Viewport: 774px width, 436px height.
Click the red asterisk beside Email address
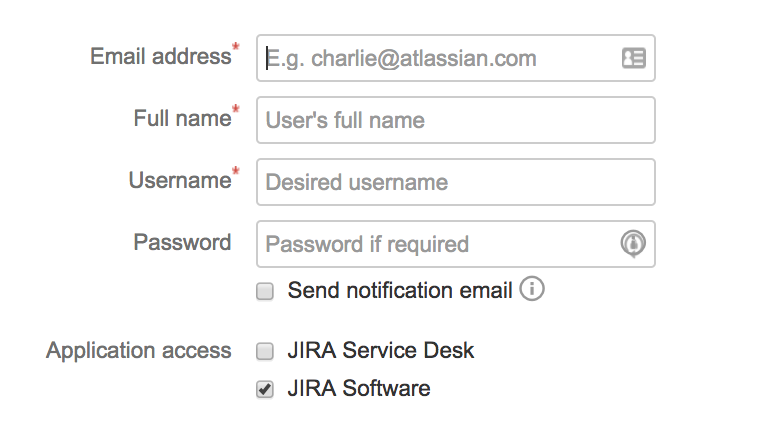pyautogui.click(x=236, y=47)
